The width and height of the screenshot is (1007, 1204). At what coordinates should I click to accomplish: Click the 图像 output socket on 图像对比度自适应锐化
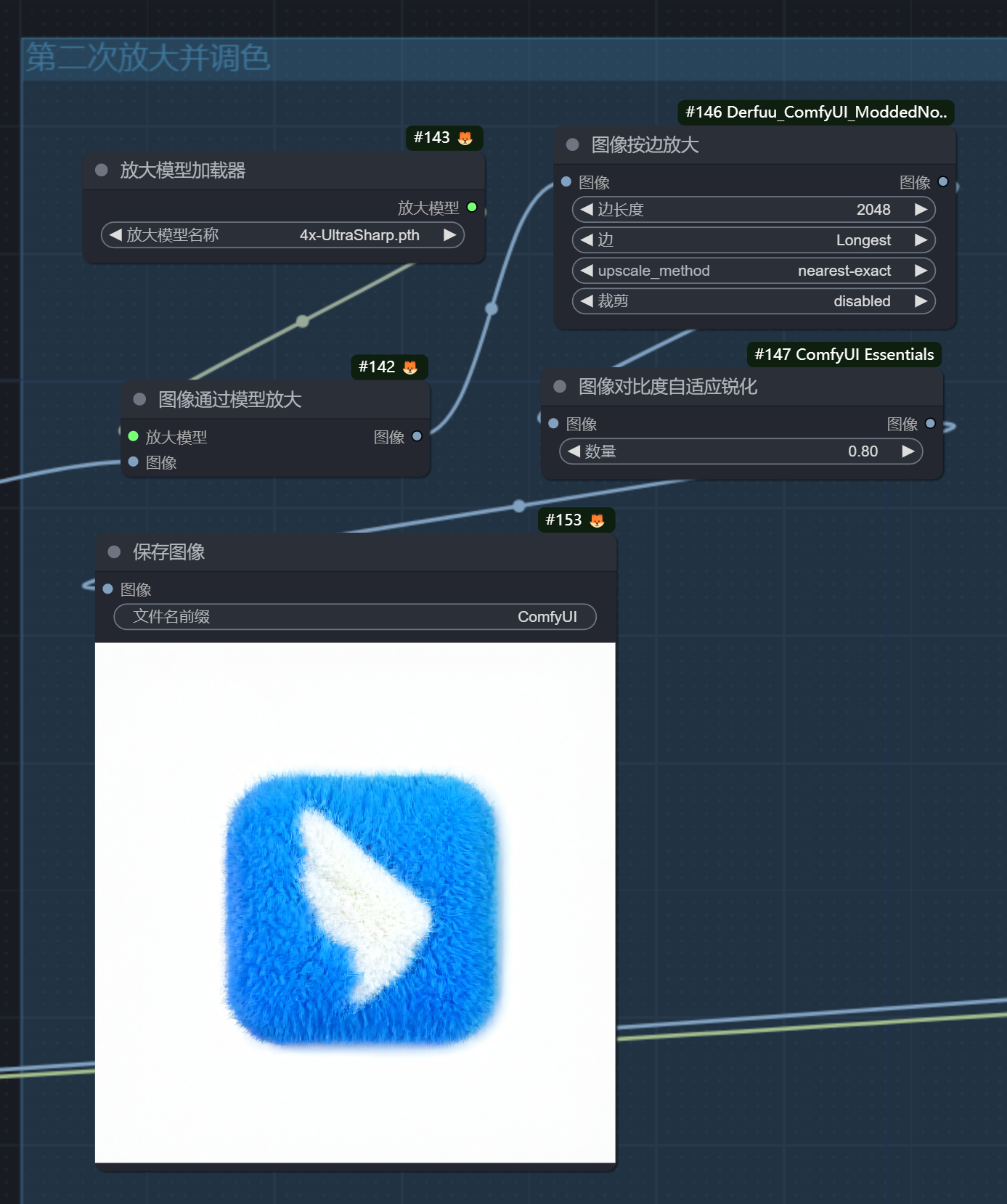[930, 423]
